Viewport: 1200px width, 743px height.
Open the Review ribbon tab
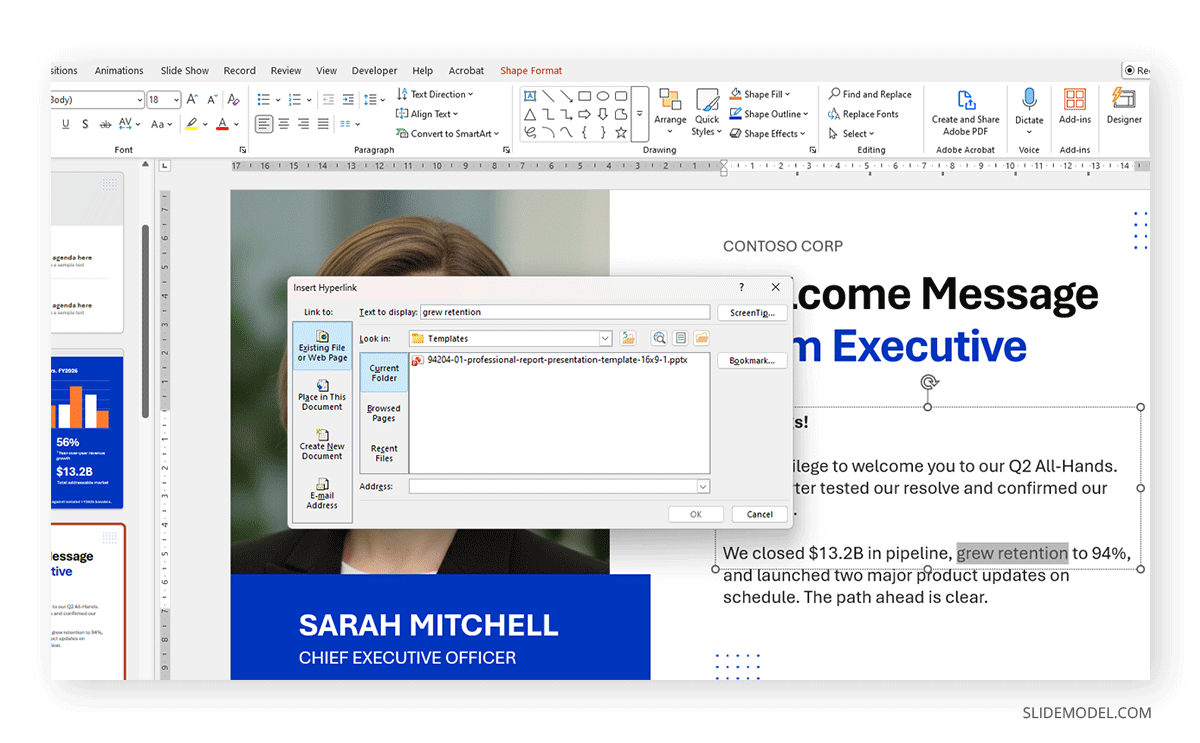click(x=286, y=71)
